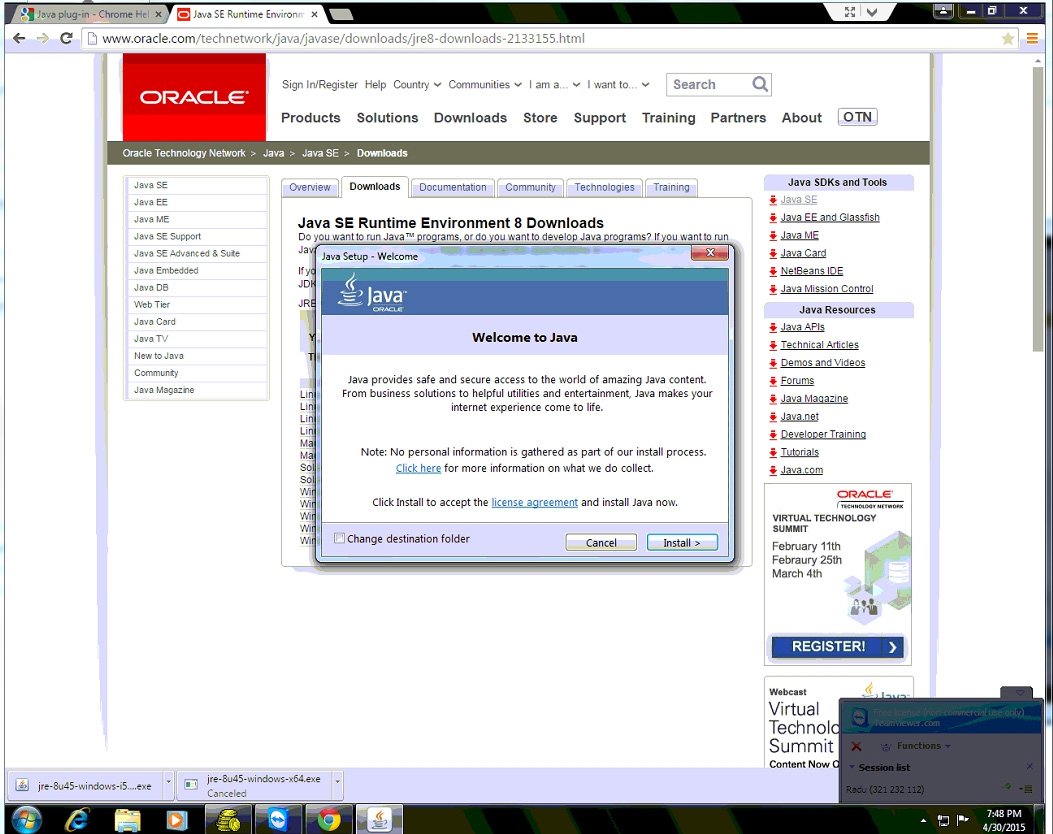Image resolution: width=1053 pixels, height=834 pixels.
Task: Close the Java SE Runtime Environment tab
Action: coord(314,13)
